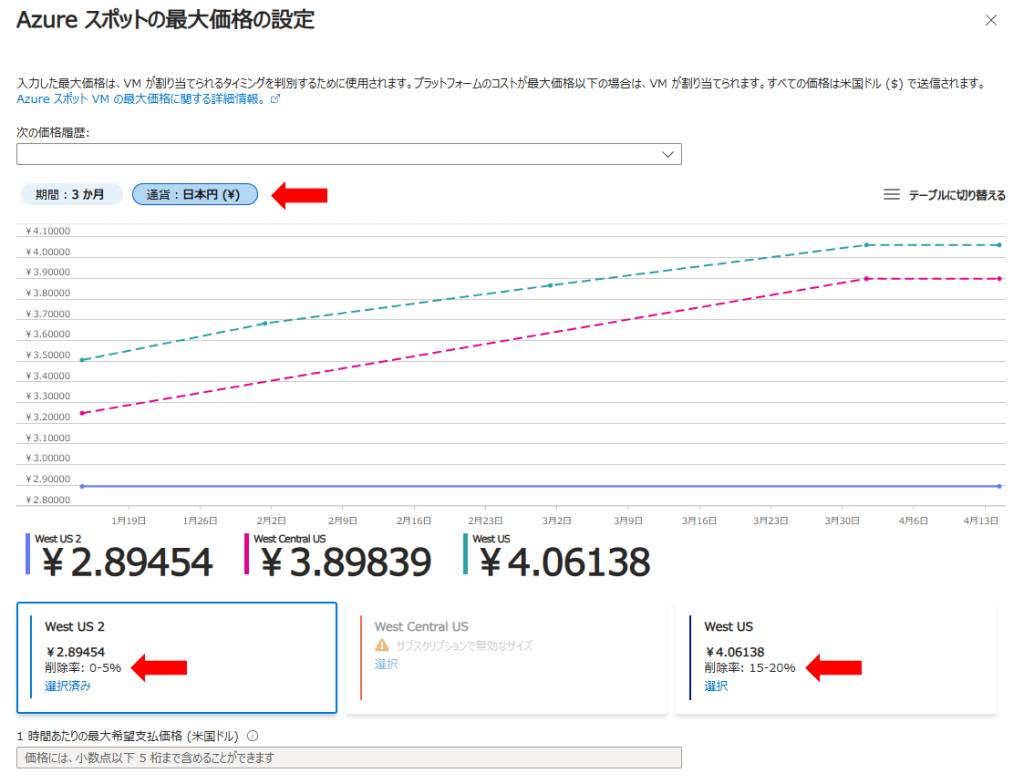Click the magenta West Central US legend color bar

pyautogui.click(x=246, y=554)
